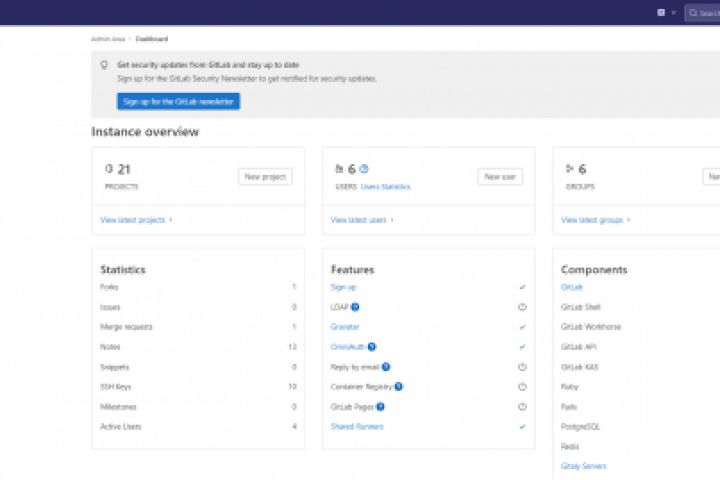The width and height of the screenshot is (720, 480).
Task: Sign up for the GitLab newsletter
Action: (x=178, y=102)
